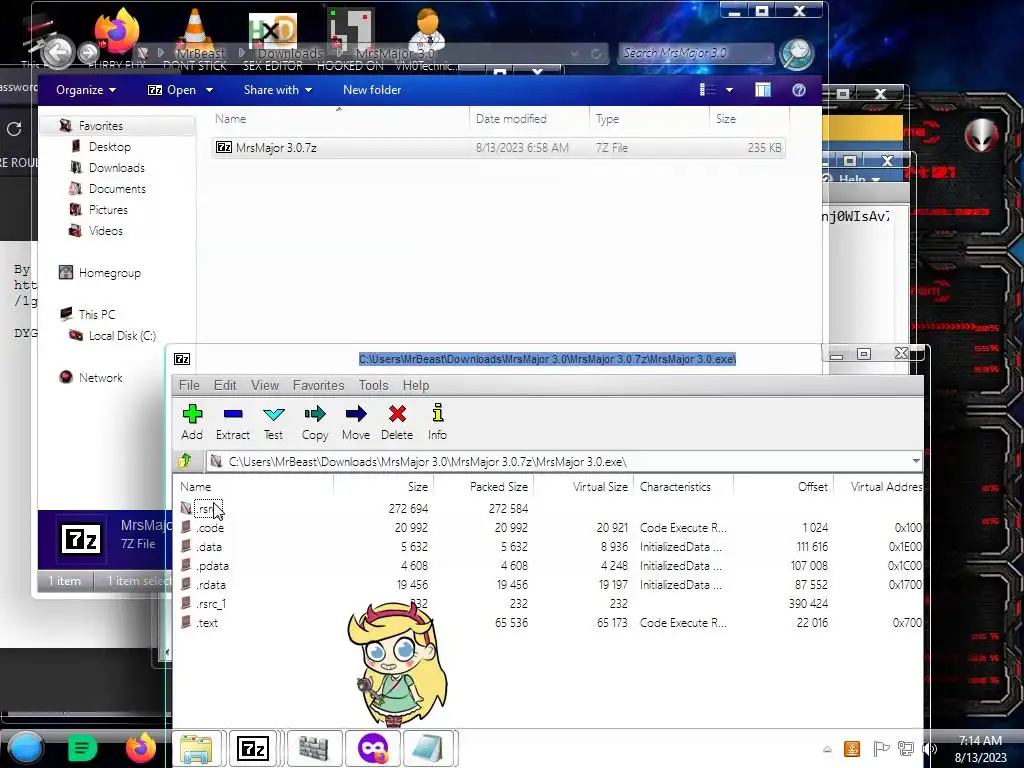Open the notepad taskbar icon
This screenshot has width=1024, height=768.
coord(428,748)
